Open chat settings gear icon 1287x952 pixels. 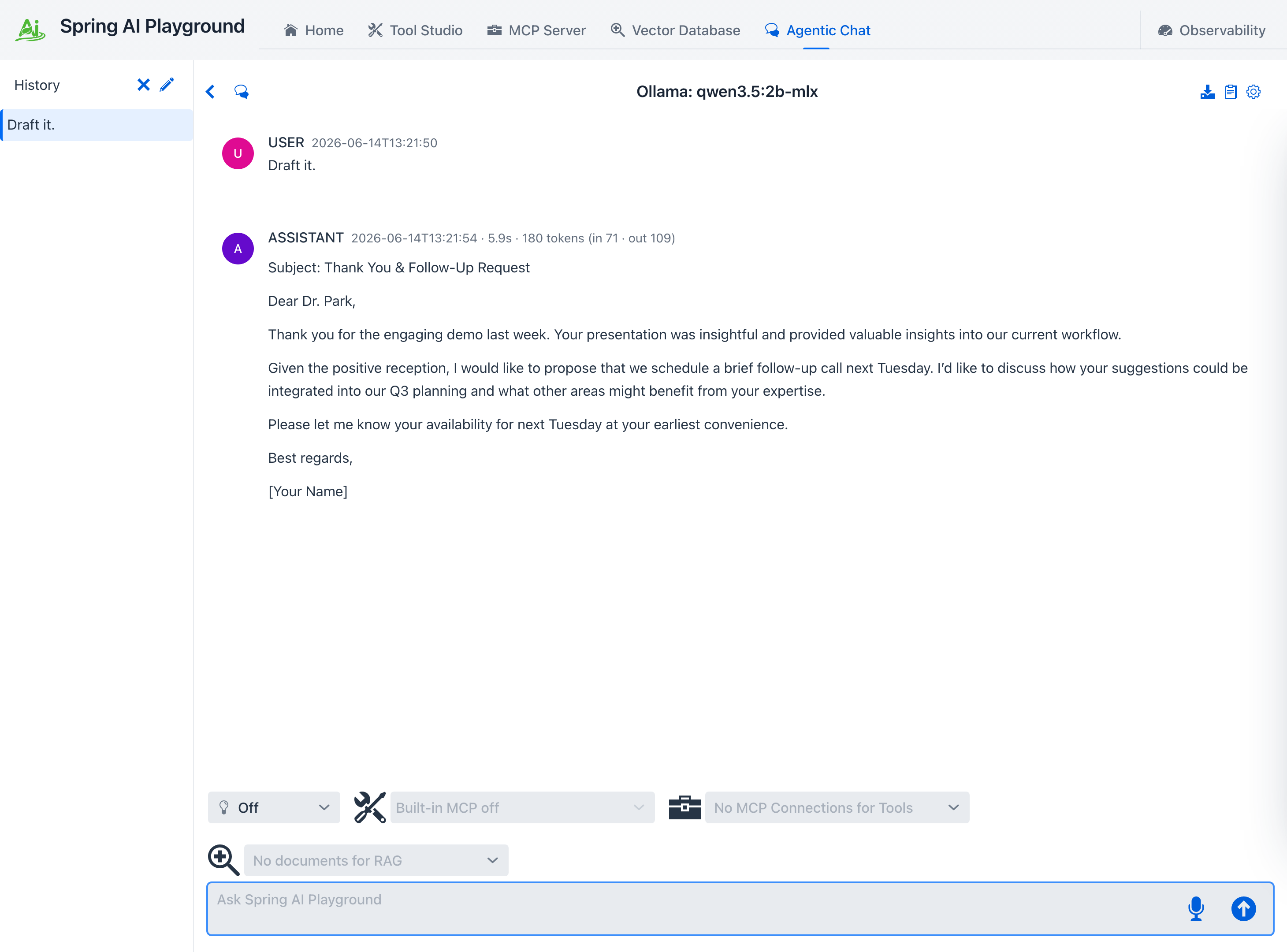(x=1254, y=92)
